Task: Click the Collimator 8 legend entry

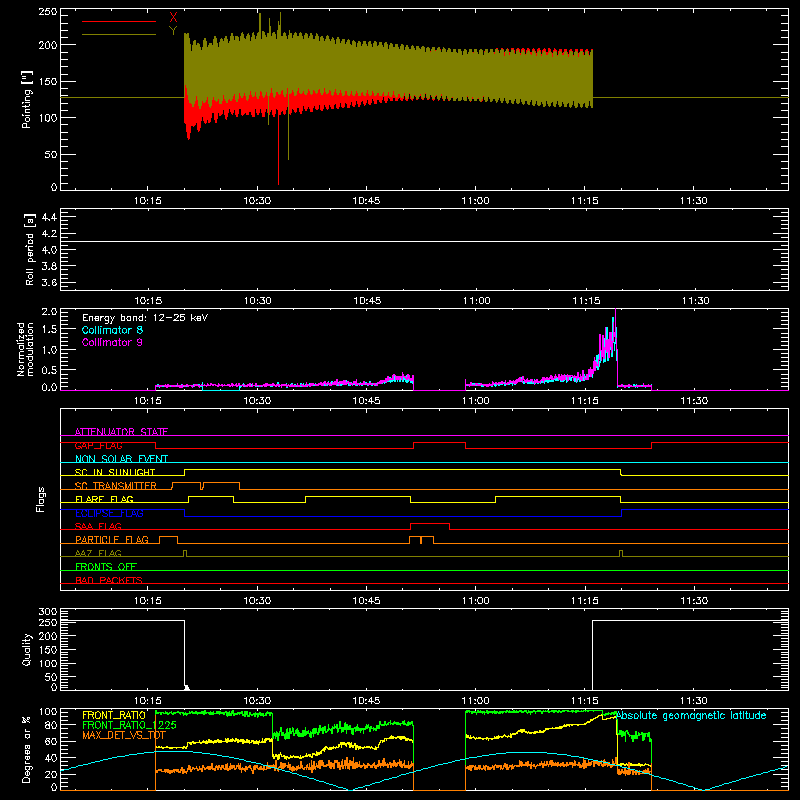Action: click(112, 330)
